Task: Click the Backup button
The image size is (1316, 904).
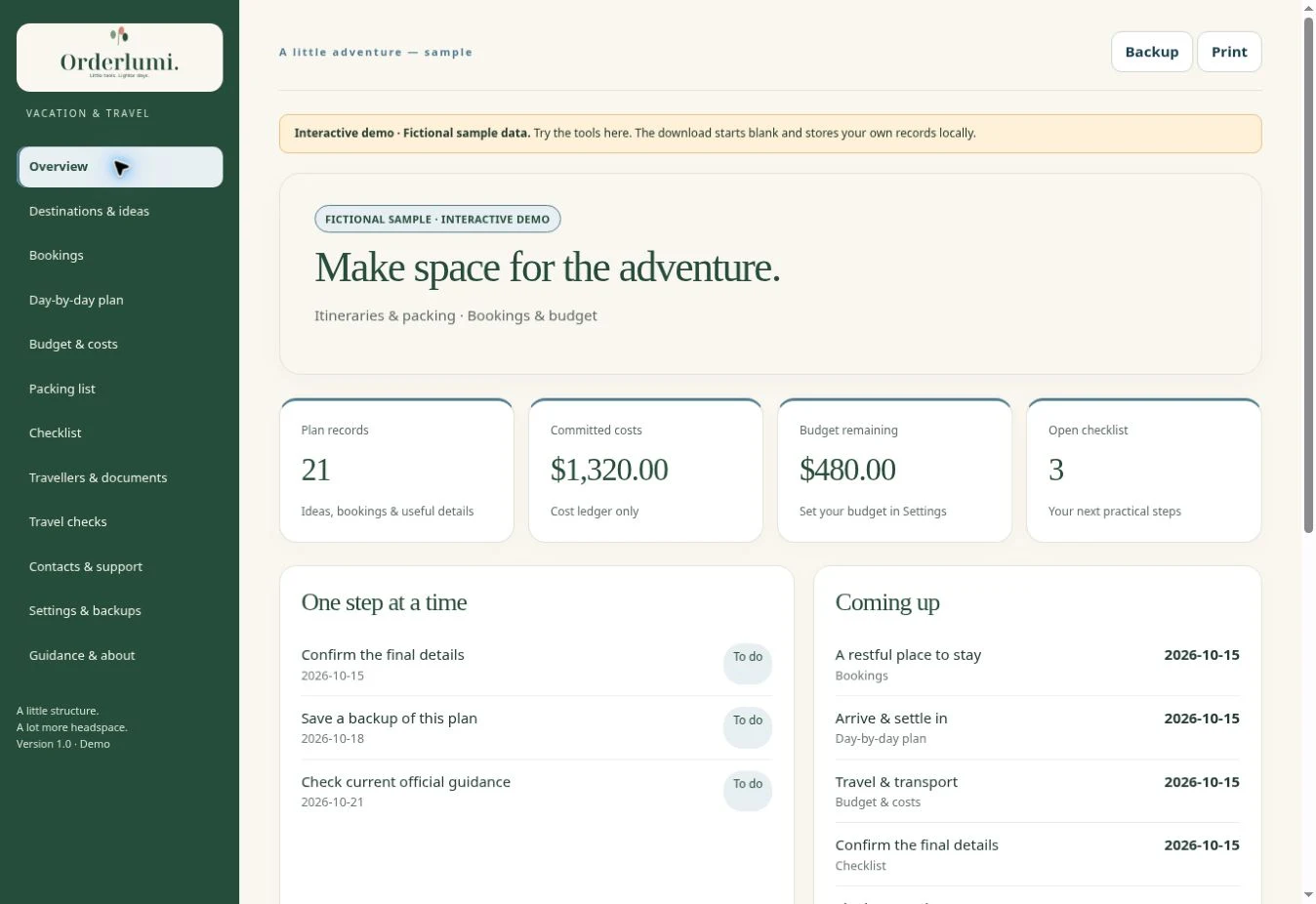Action: point(1152,52)
